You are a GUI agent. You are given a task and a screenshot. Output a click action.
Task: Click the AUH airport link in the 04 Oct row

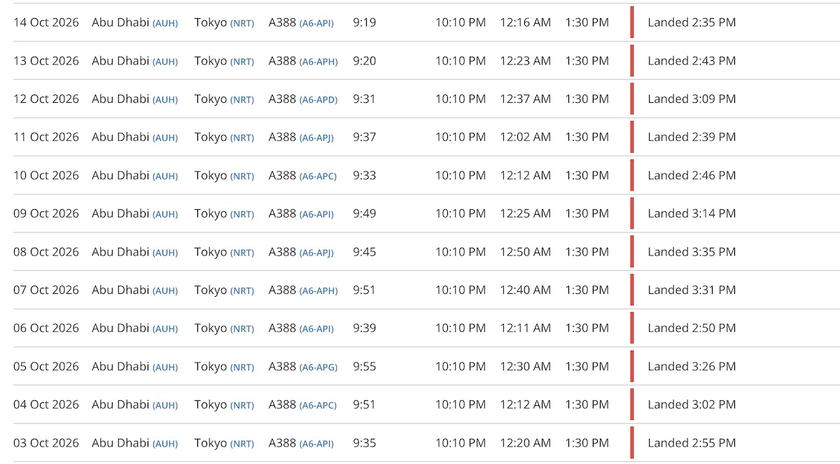(x=165, y=406)
